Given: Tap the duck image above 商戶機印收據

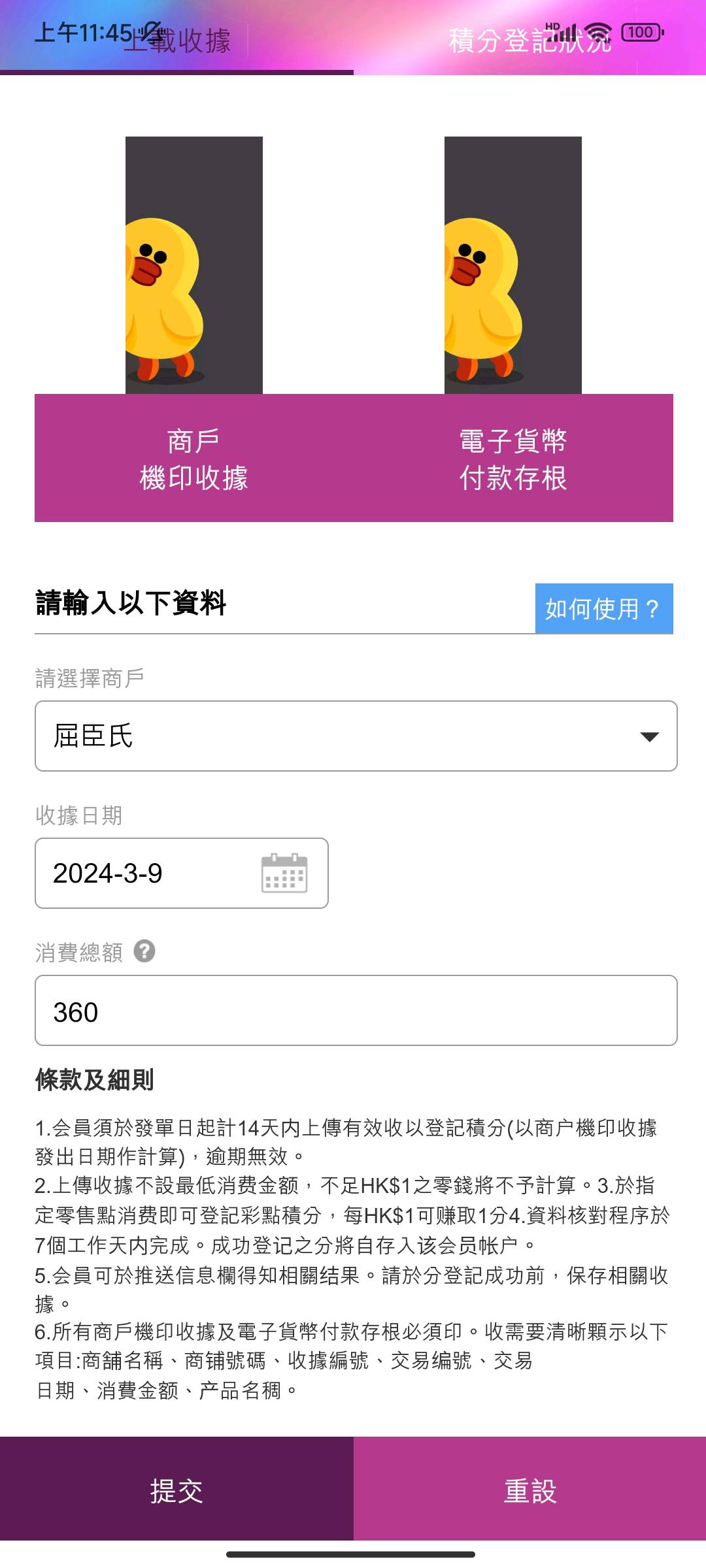Looking at the screenshot, I should pos(194,265).
